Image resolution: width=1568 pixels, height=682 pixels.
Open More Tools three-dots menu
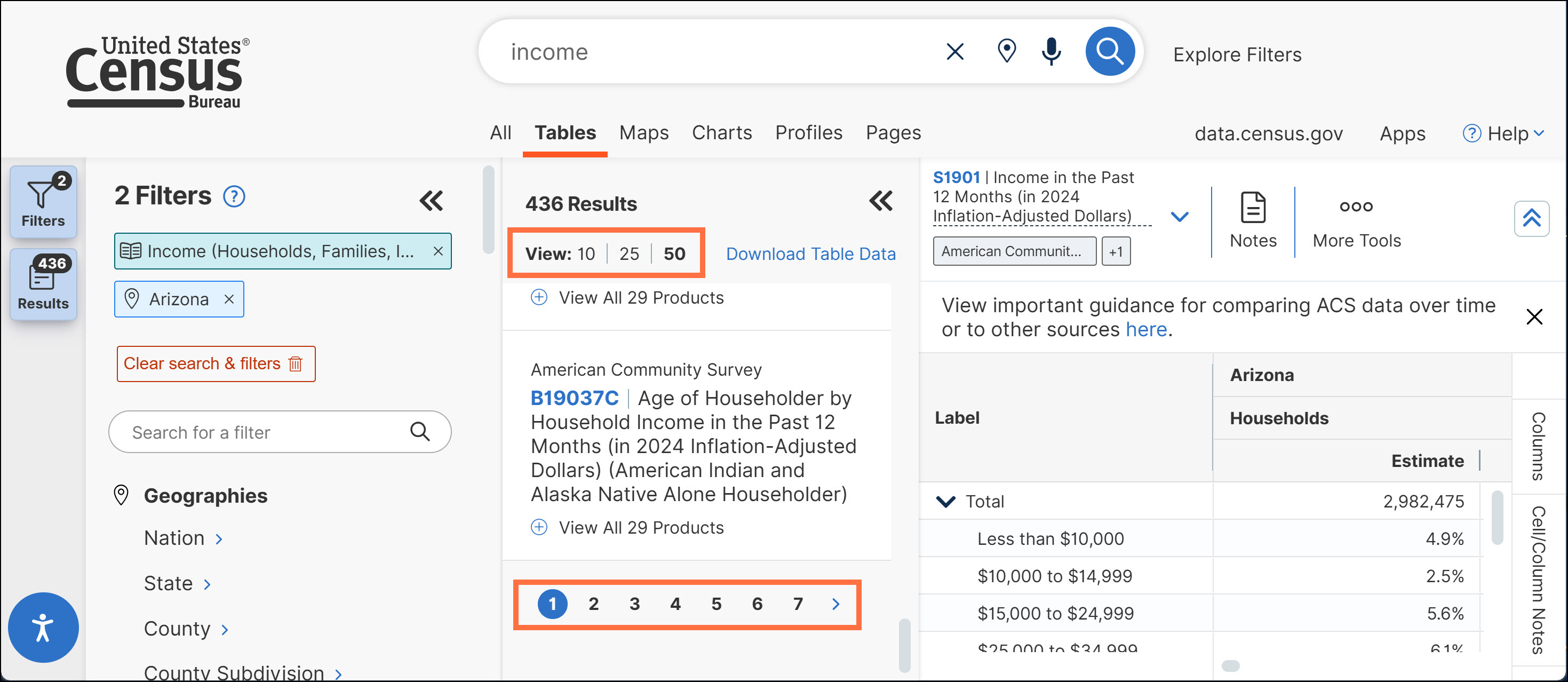click(x=1356, y=207)
